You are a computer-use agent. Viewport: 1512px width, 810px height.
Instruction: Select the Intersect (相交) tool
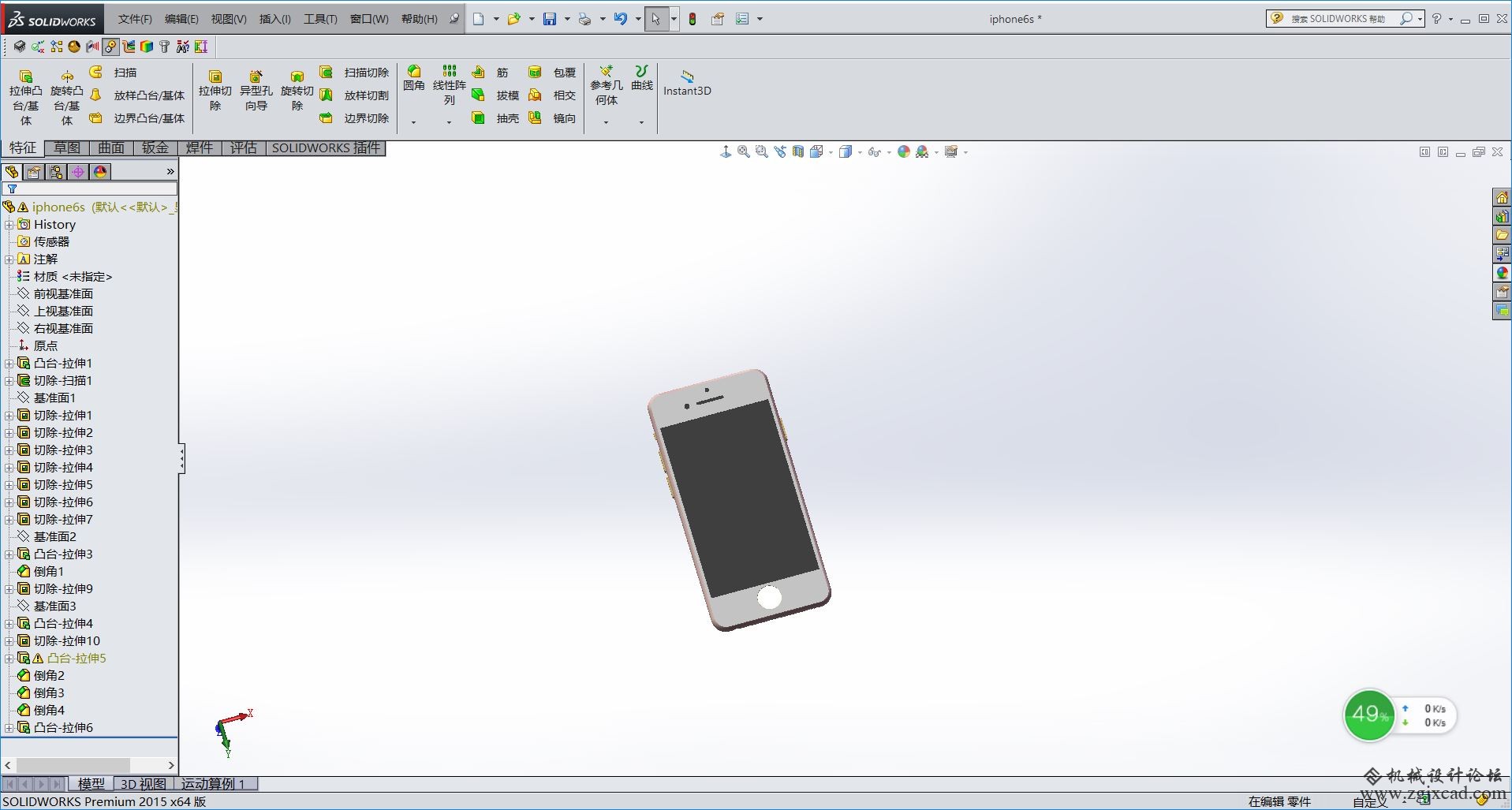(x=552, y=95)
